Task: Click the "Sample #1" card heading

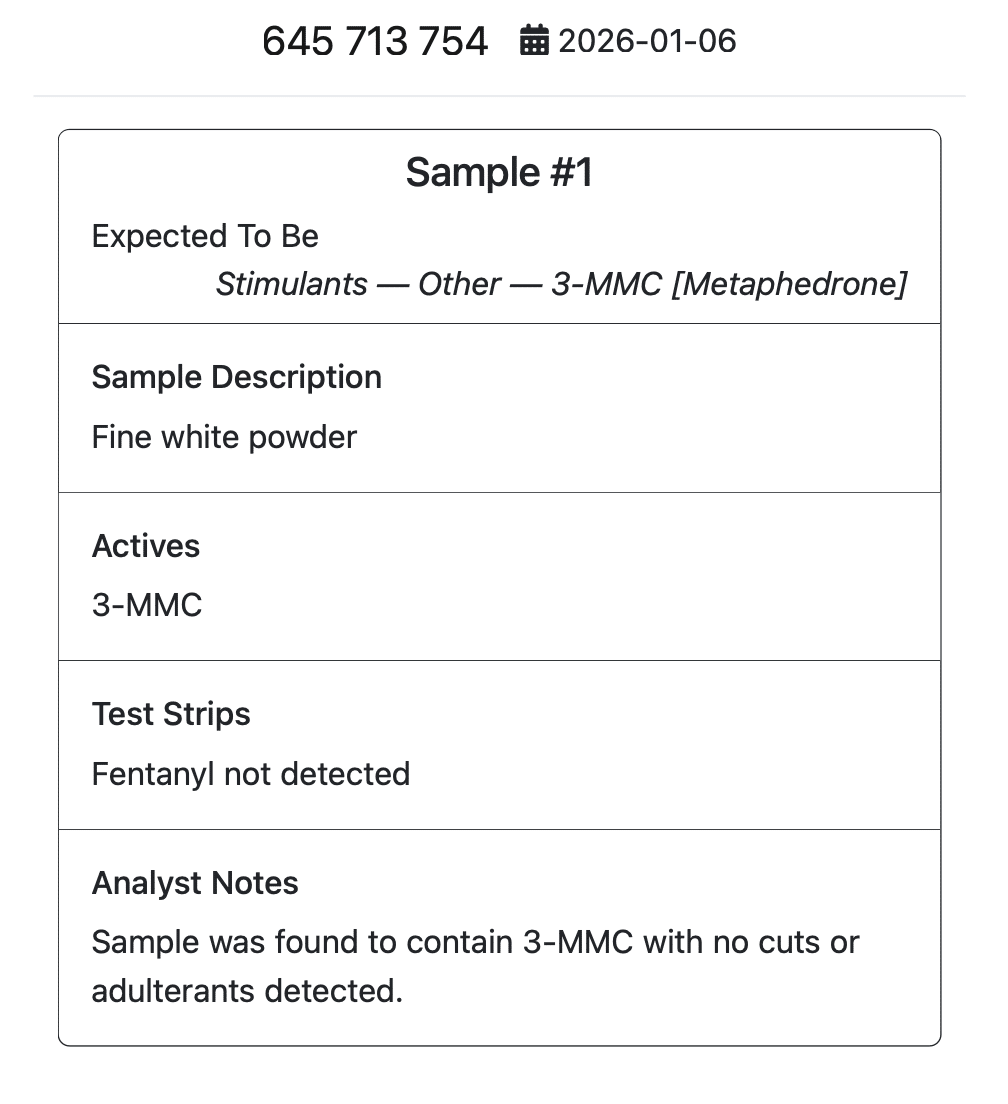Action: [x=499, y=173]
